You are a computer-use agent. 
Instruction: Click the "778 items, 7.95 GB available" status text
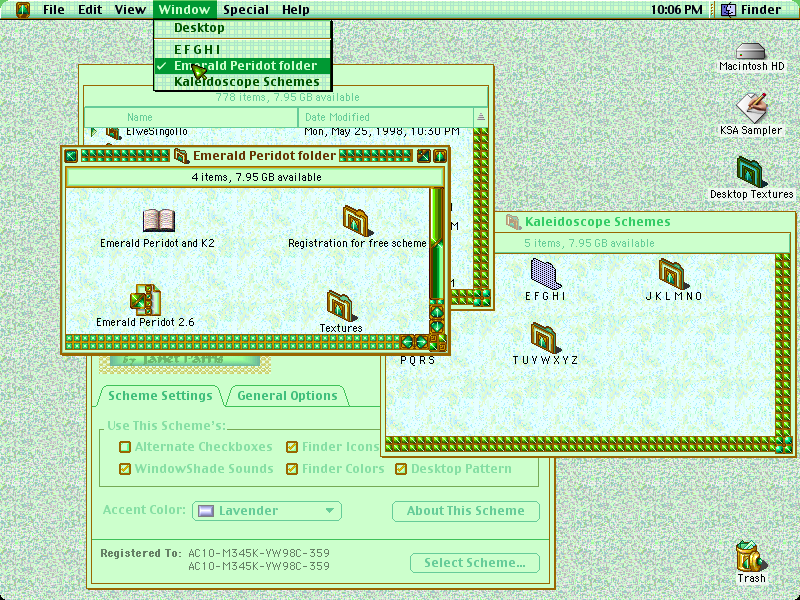tap(288, 97)
